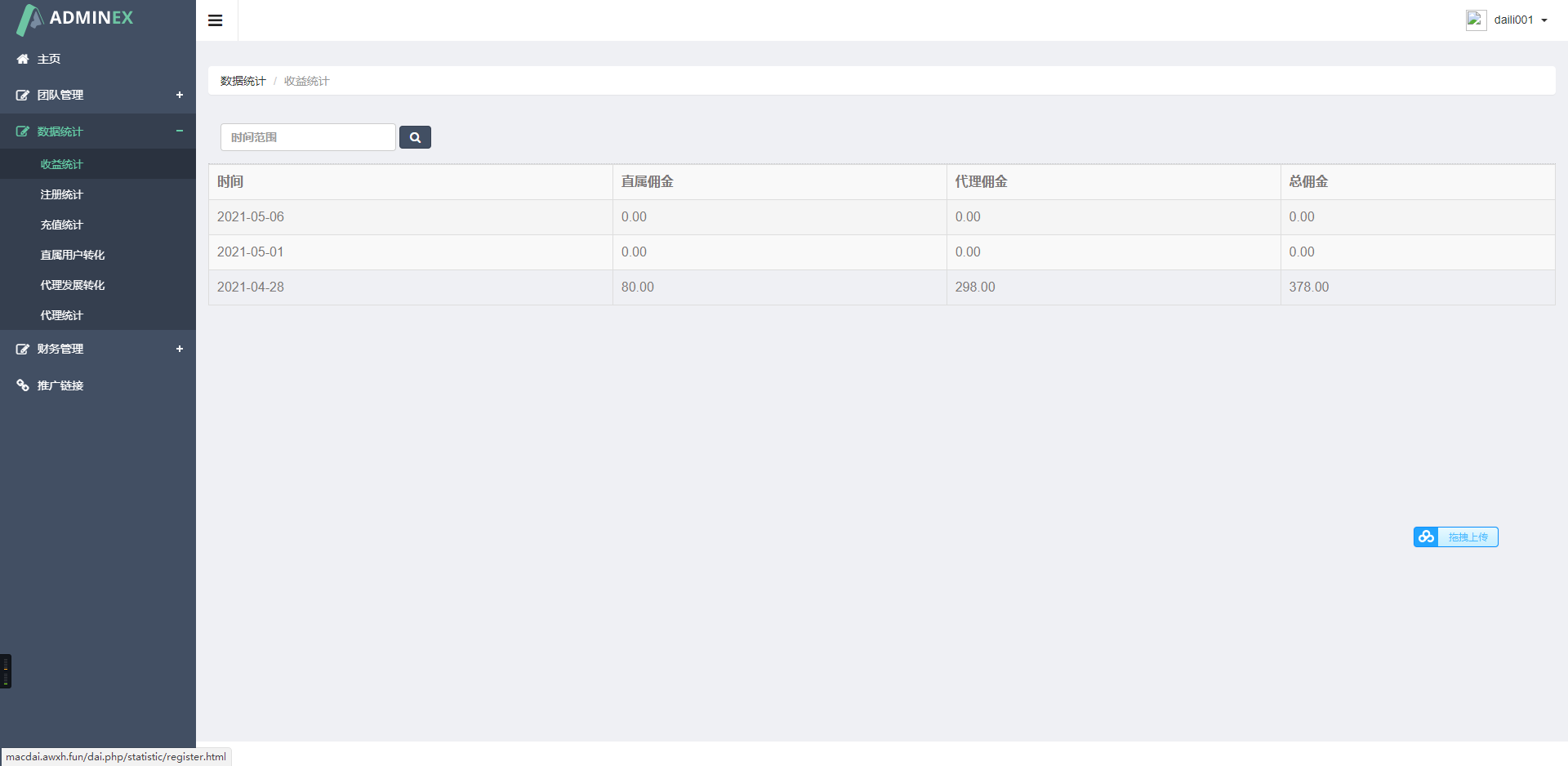1568x766 pixels.
Task: Click the user avatar image
Action: tap(1476, 20)
